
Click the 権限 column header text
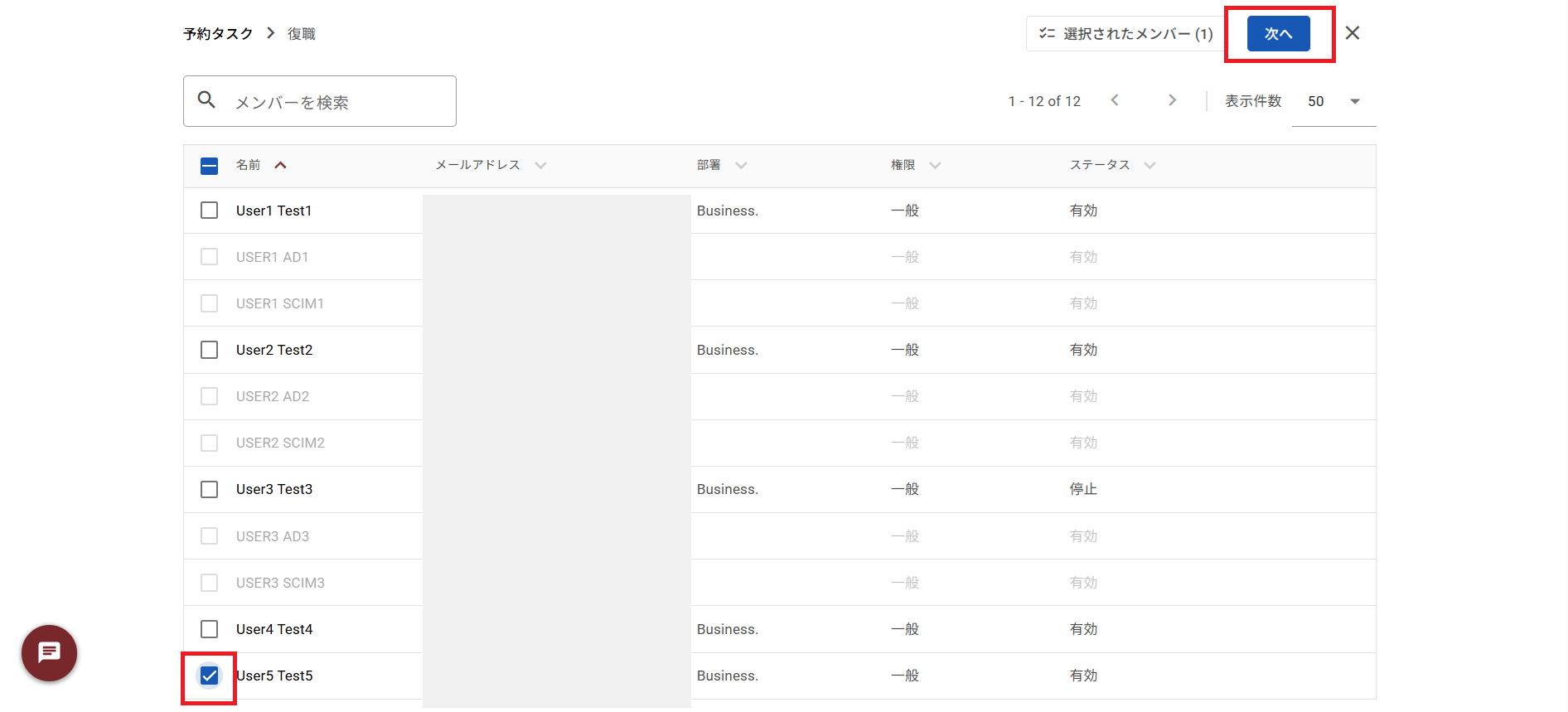tap(903, 165)
